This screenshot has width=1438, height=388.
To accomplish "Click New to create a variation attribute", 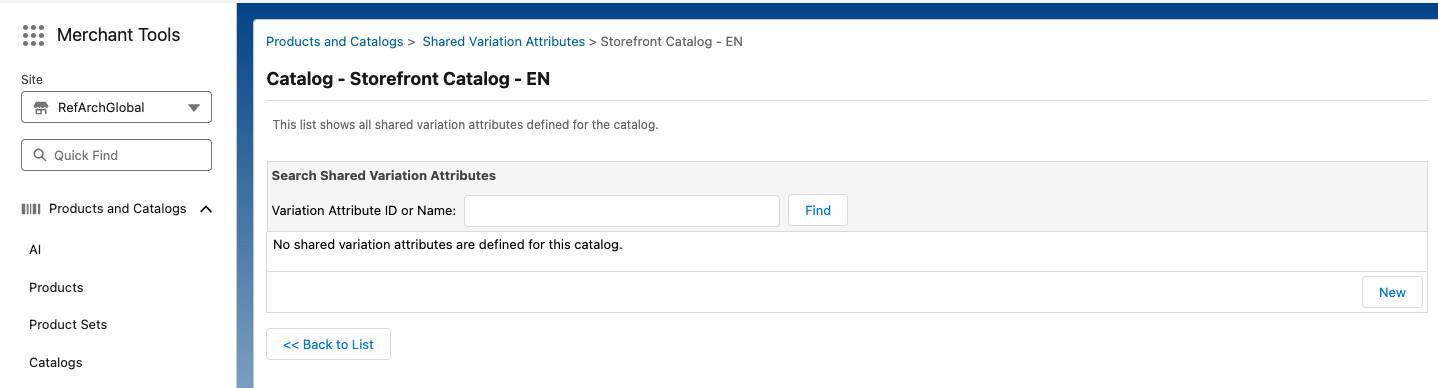I will coord(1392,292).
